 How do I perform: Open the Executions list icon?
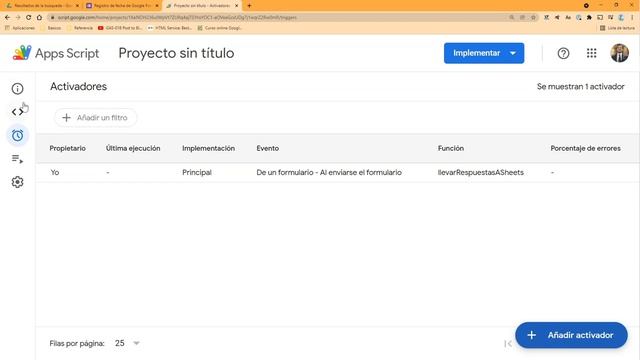(x=18, y=159)
